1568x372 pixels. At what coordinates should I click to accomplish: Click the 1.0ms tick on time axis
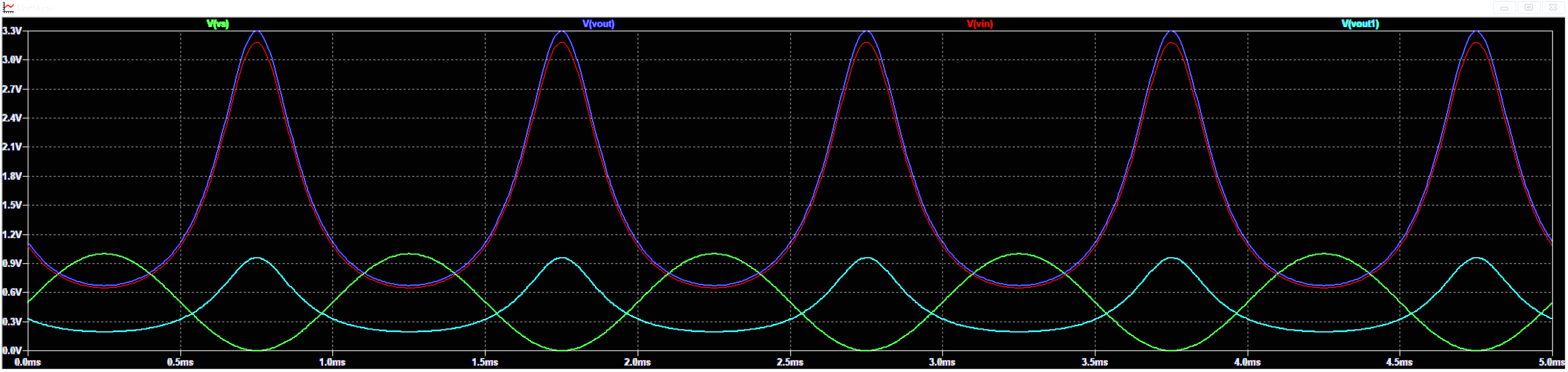click(332, 362)
